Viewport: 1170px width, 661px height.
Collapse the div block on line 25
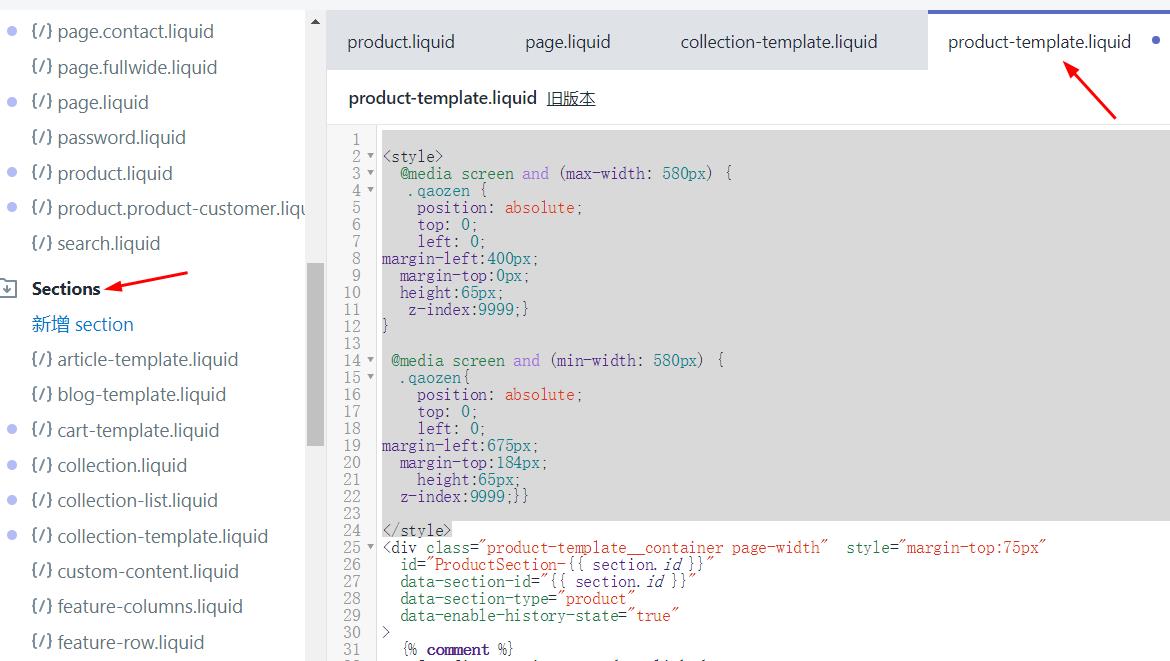[x=371, y=548]
